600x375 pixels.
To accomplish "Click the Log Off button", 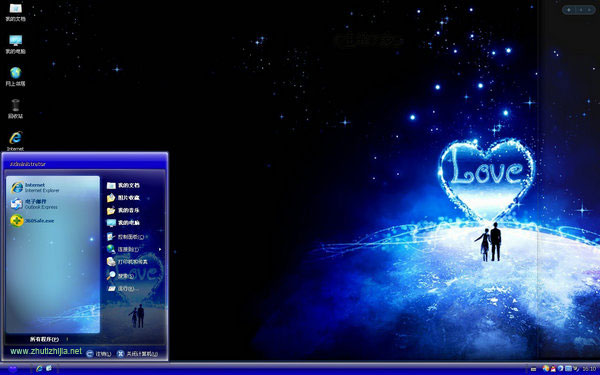I will (x=98, y=354).
